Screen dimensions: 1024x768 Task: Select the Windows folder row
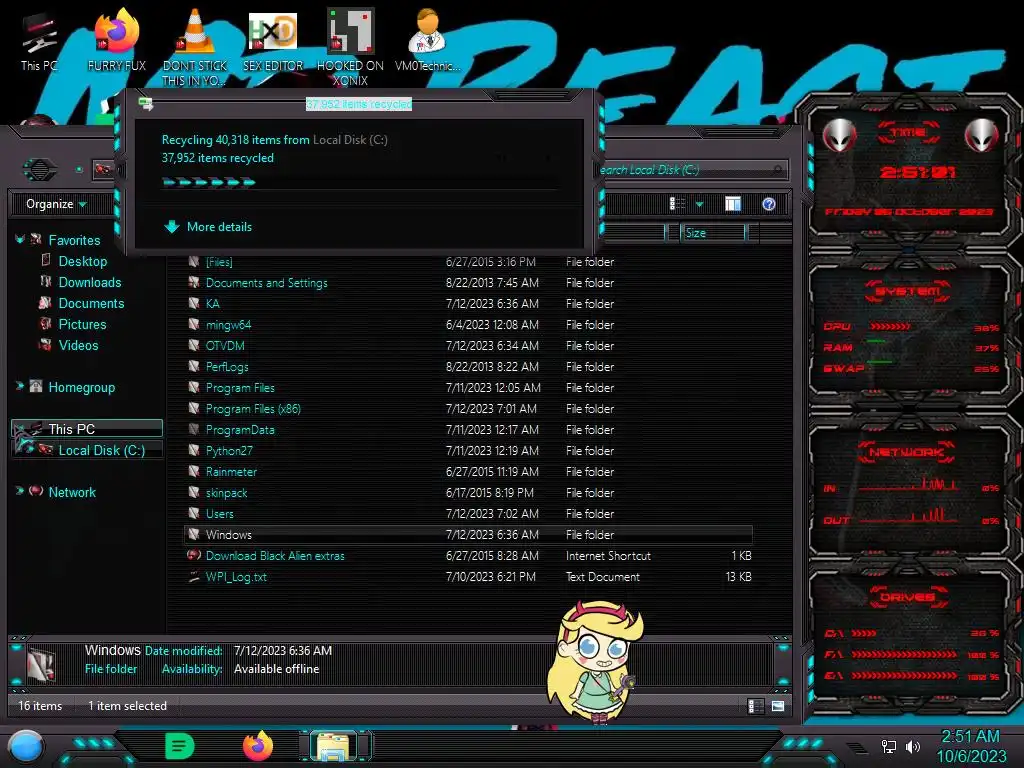coord(468,534)
